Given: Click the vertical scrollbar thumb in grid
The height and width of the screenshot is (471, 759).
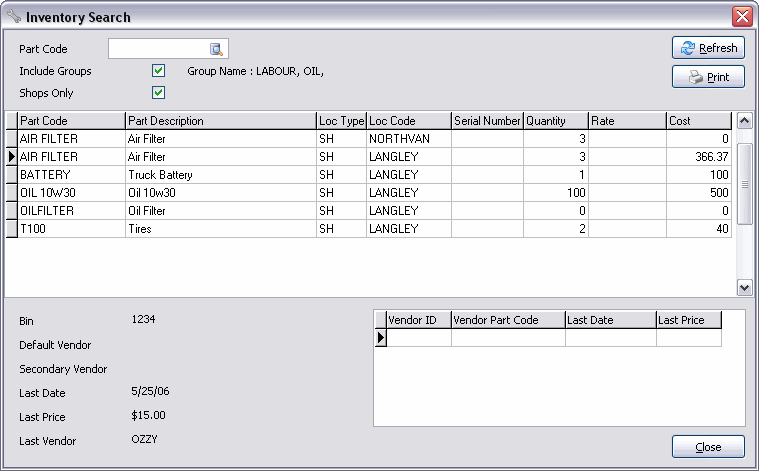Looking at the screenshot, I should [744, 184].
